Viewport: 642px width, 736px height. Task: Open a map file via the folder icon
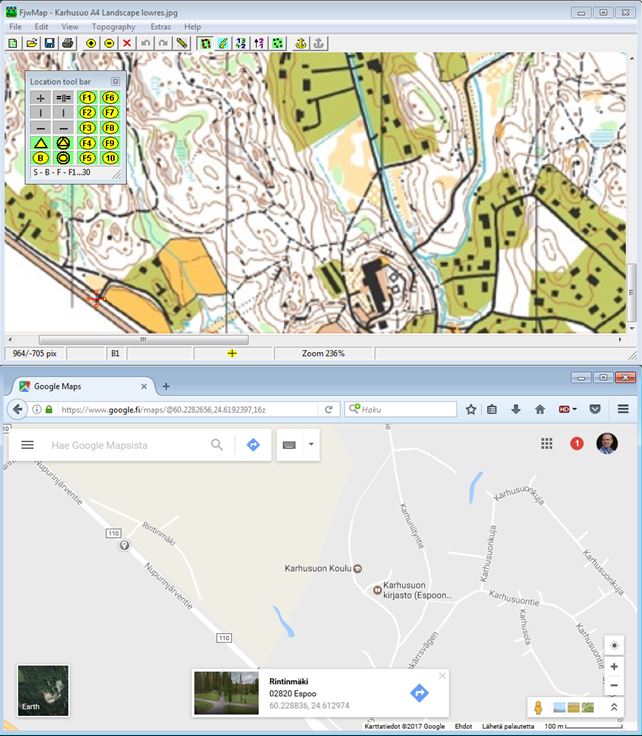coord(31,44)
